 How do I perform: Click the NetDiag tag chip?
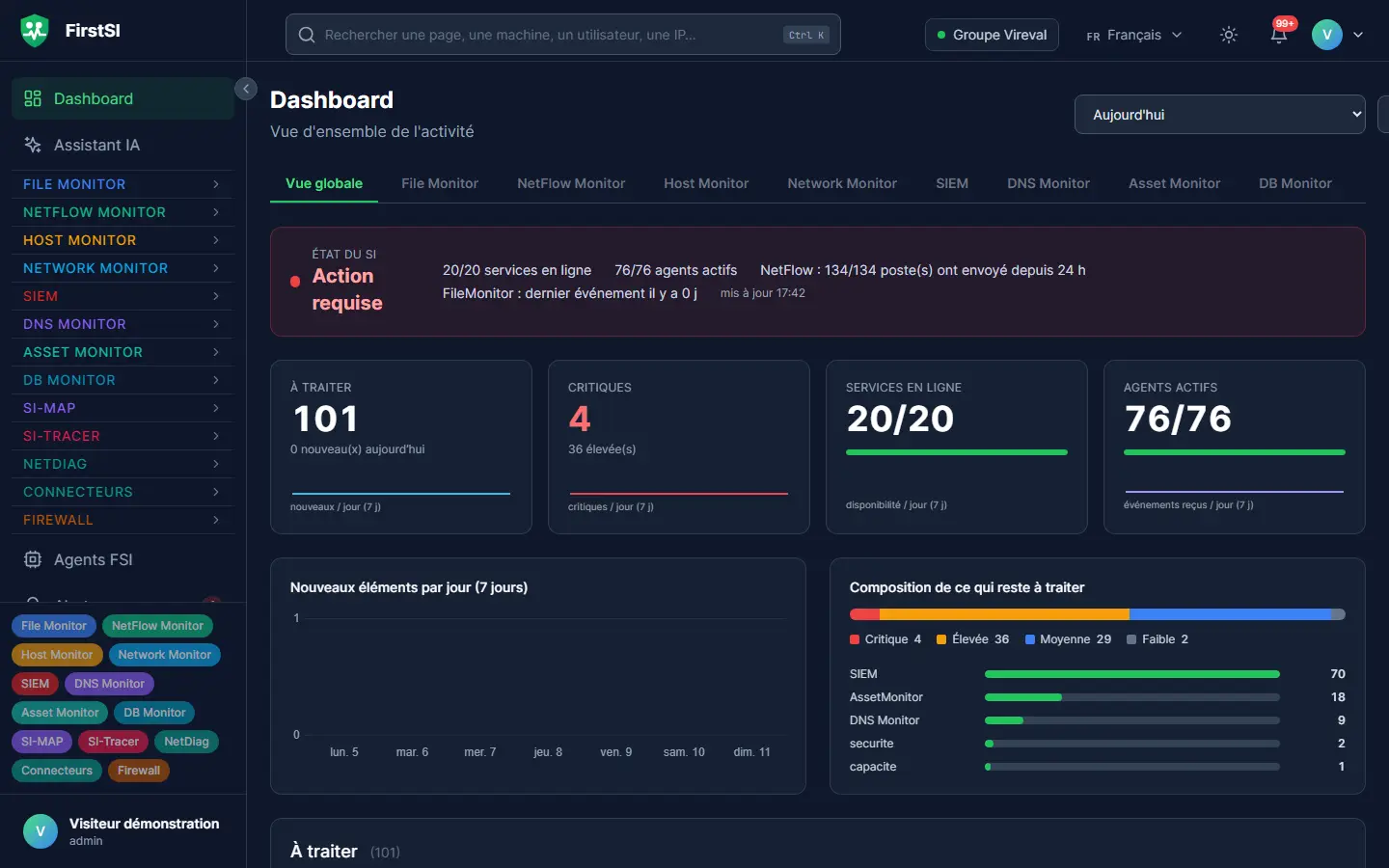coord(186,742)
